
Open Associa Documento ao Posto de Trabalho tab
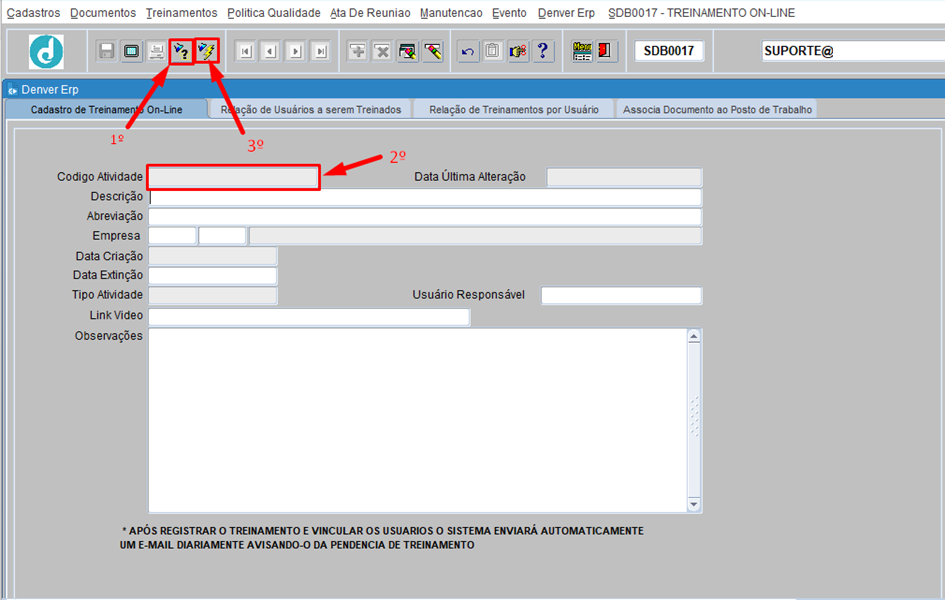click(x=717, y=110)
